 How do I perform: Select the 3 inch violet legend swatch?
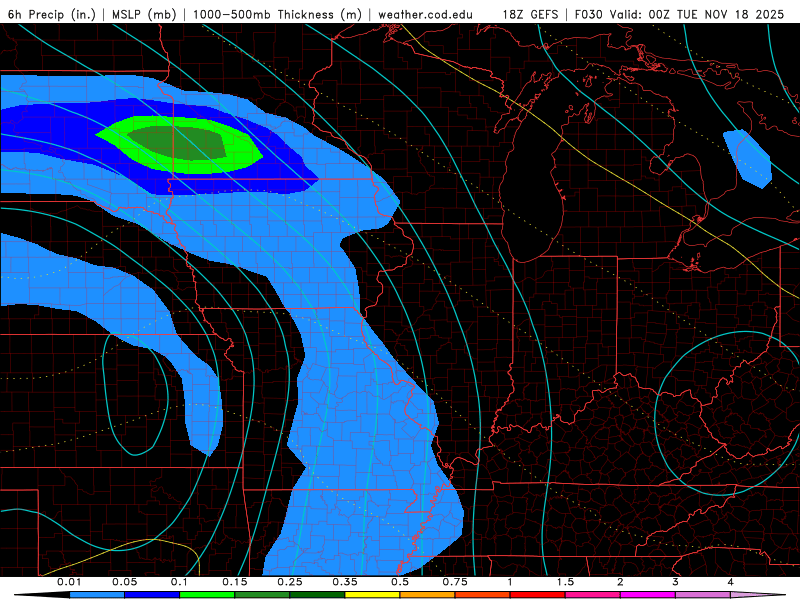click(x=703, y=595)
